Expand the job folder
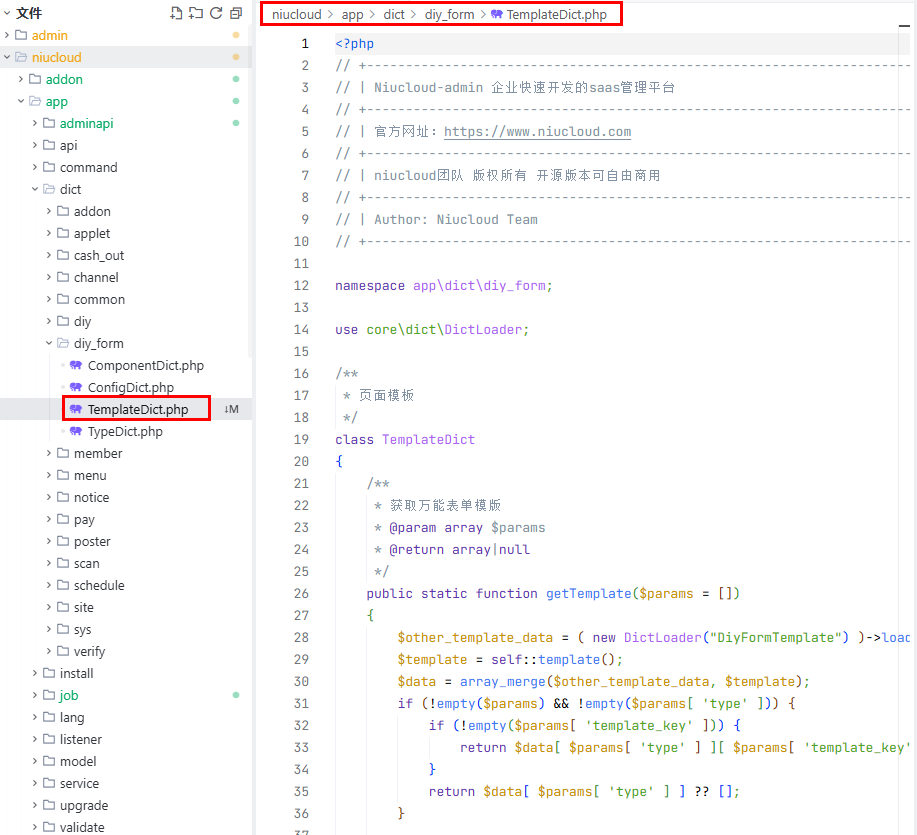 click(68, 695)
